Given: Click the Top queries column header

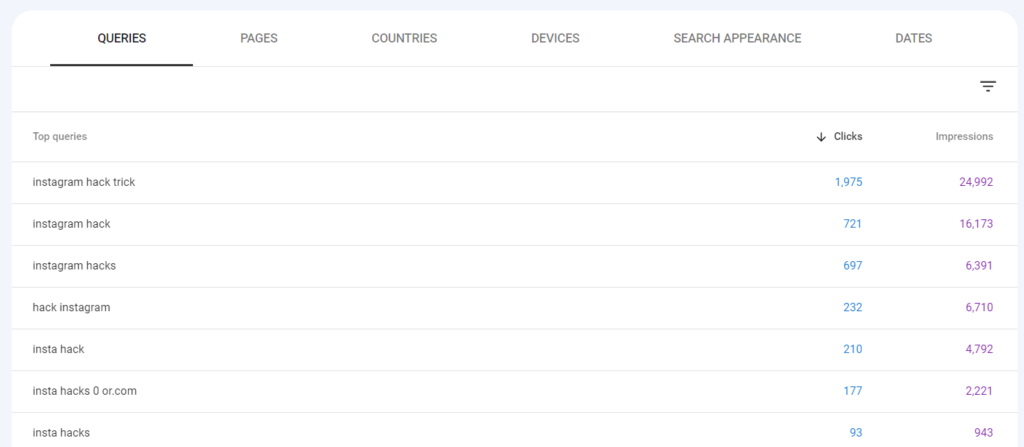Looking at the screenshot, I should (x=59, y=137).
